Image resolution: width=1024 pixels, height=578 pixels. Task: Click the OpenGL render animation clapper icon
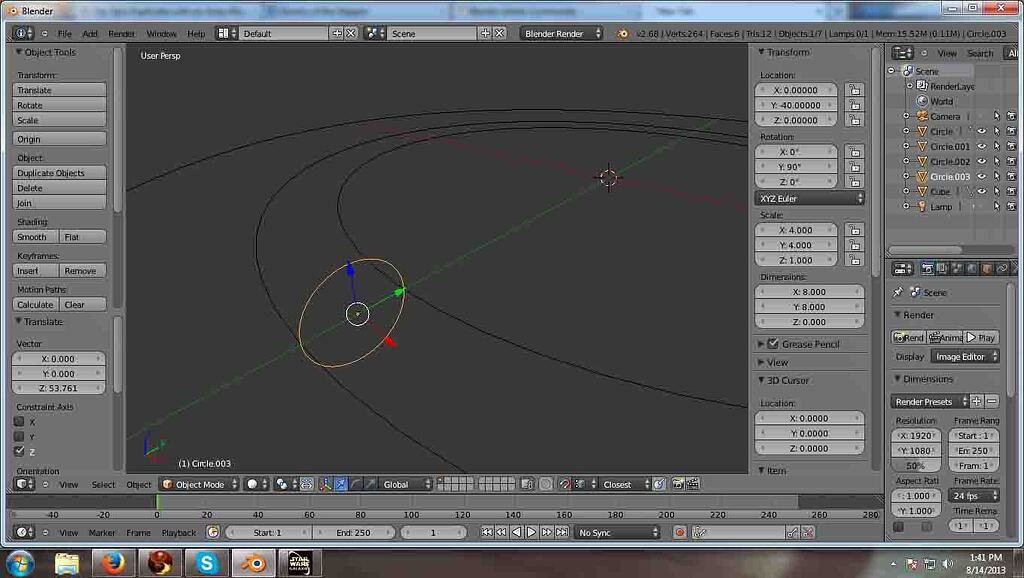point(693,484)
